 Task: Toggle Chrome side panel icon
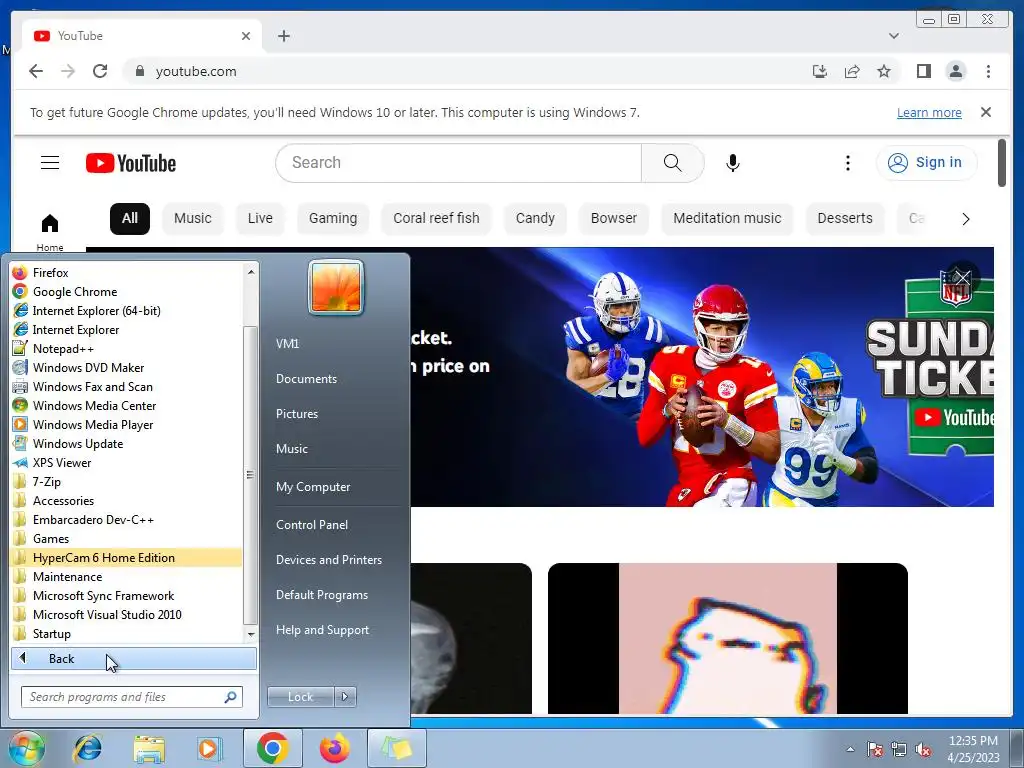coord(923,71)
